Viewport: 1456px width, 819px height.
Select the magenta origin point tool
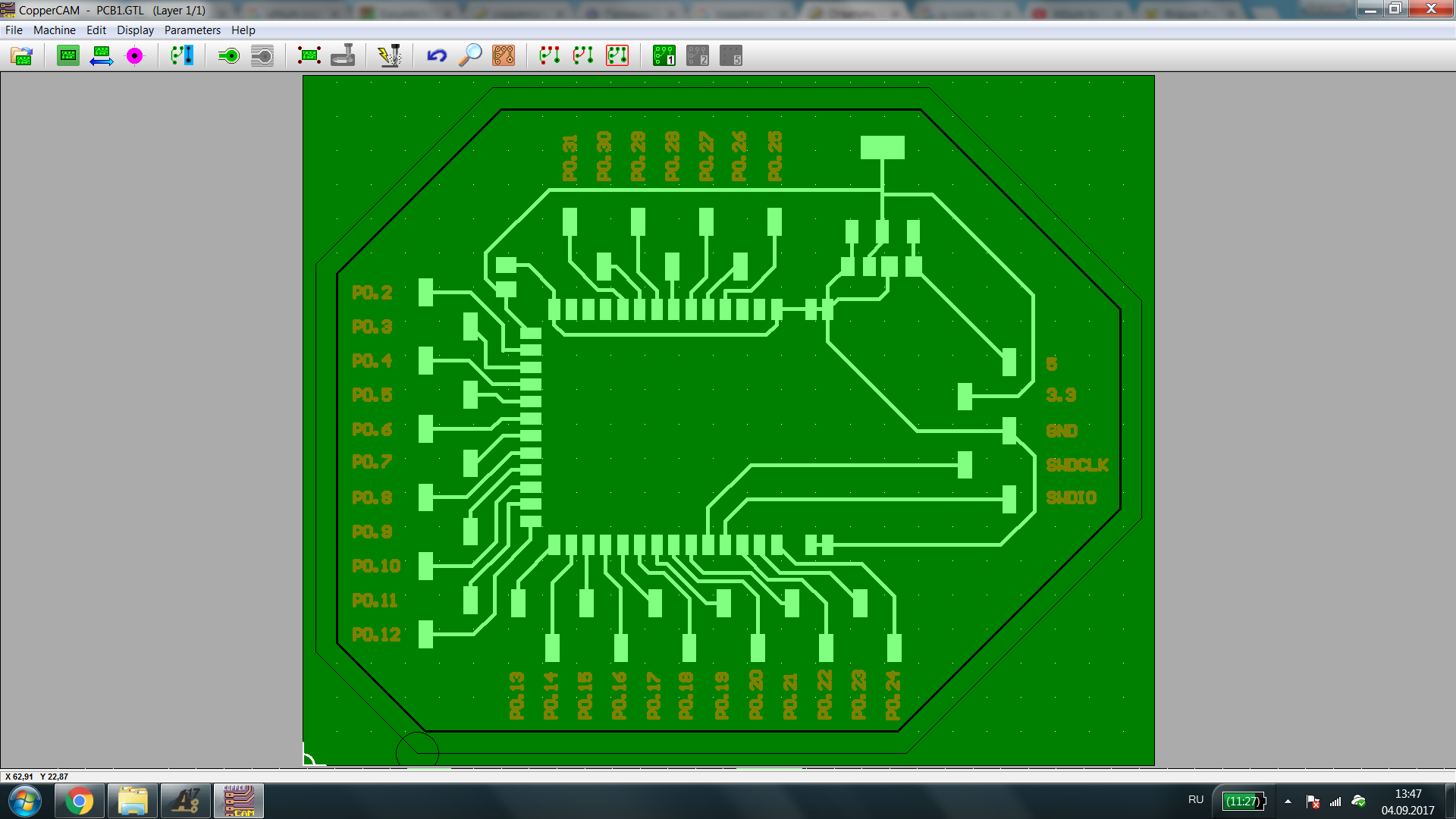[134, 56]
